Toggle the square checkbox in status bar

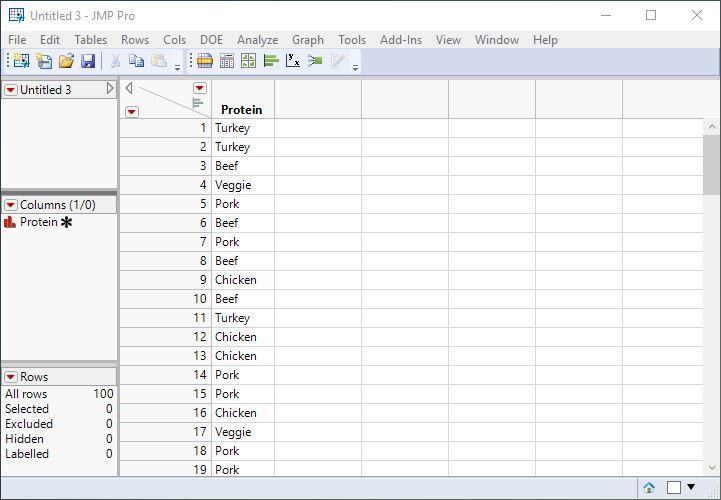click(x=674, y=487)
